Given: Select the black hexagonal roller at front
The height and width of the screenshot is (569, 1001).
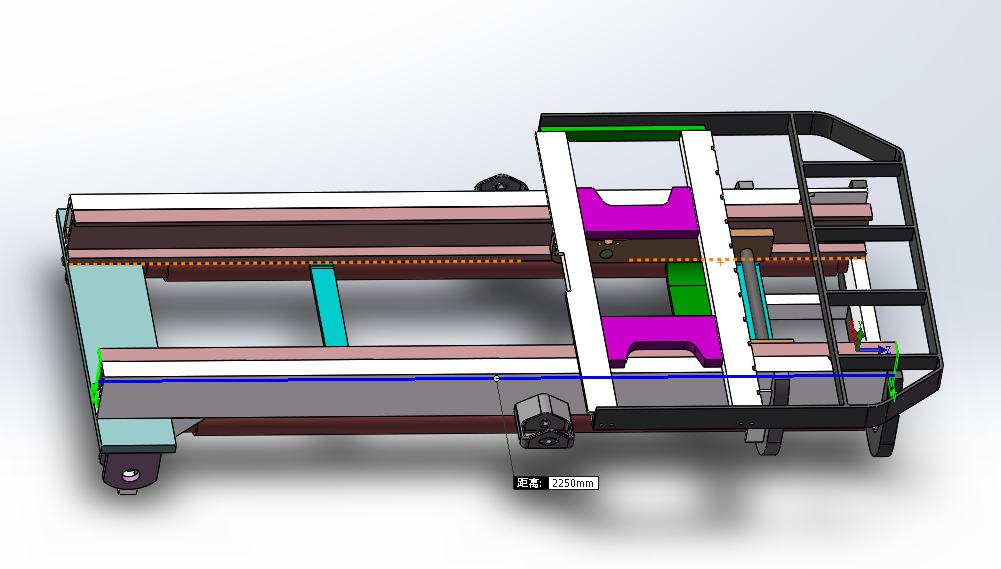Looking at the screenshot, I should [x=544, y=421].
